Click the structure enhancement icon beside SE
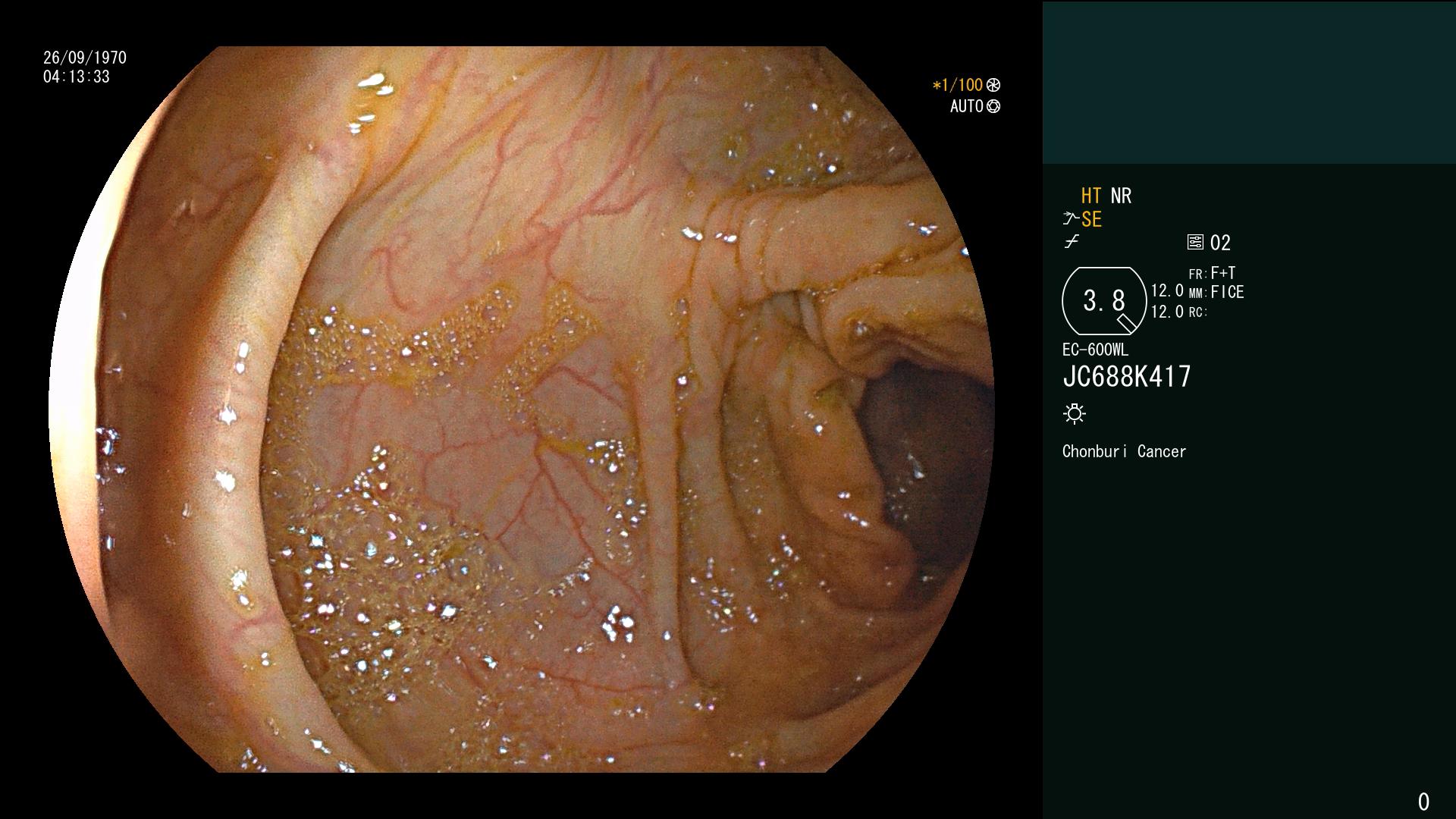The image size is (1456, 819). pyautogui.click(x=1071, y=219)
